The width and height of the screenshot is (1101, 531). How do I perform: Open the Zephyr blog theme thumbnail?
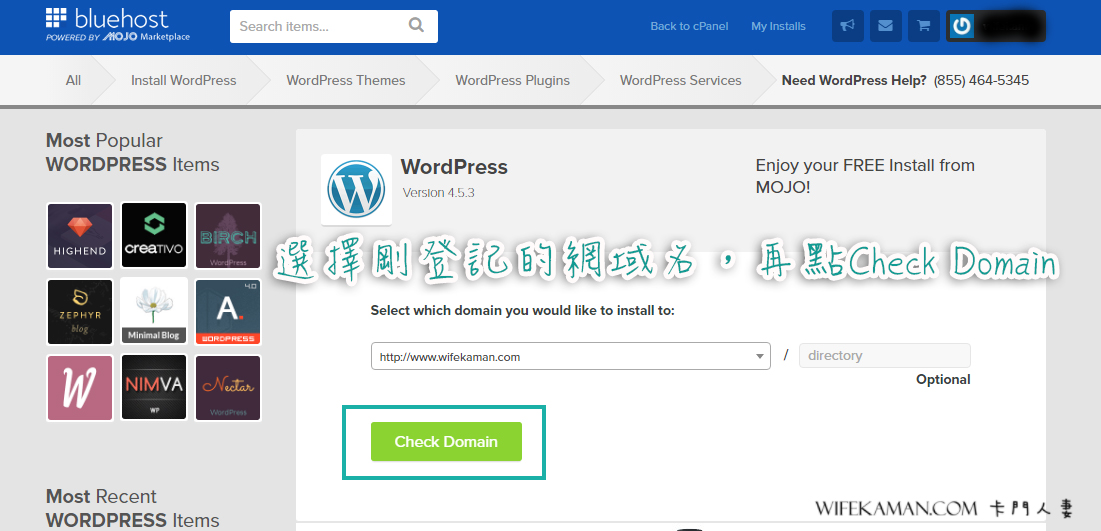pyautogui.click(x=80, y=311)
